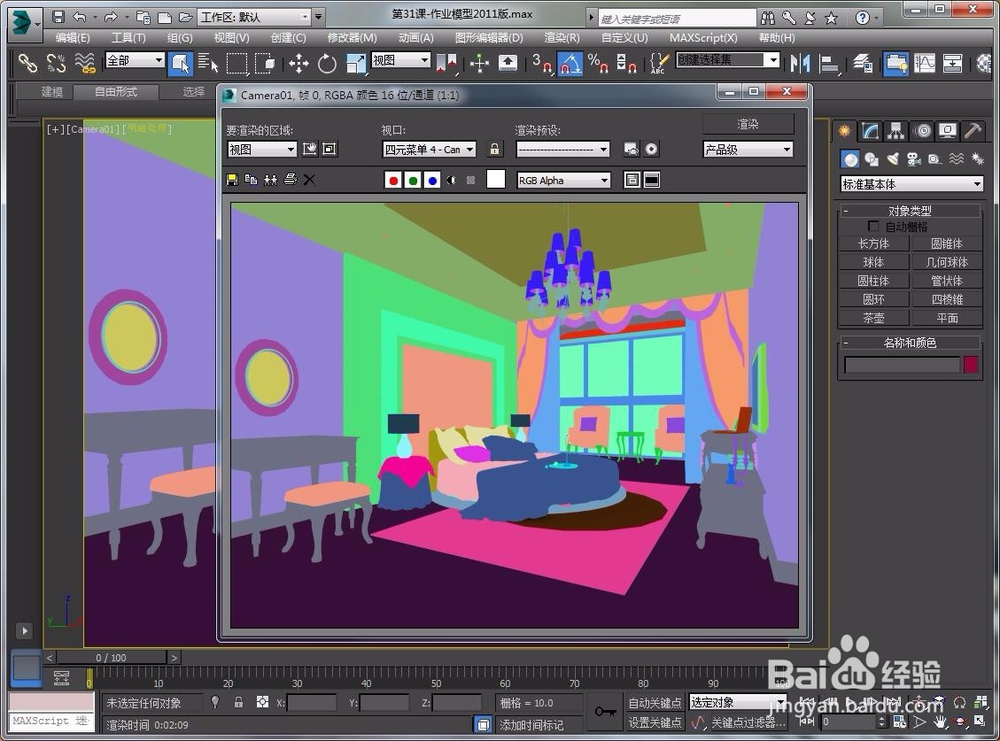This screenshot has height=741, width=1000.
Task: Click the Unlink Selection tool
Action: pos(56,63)
